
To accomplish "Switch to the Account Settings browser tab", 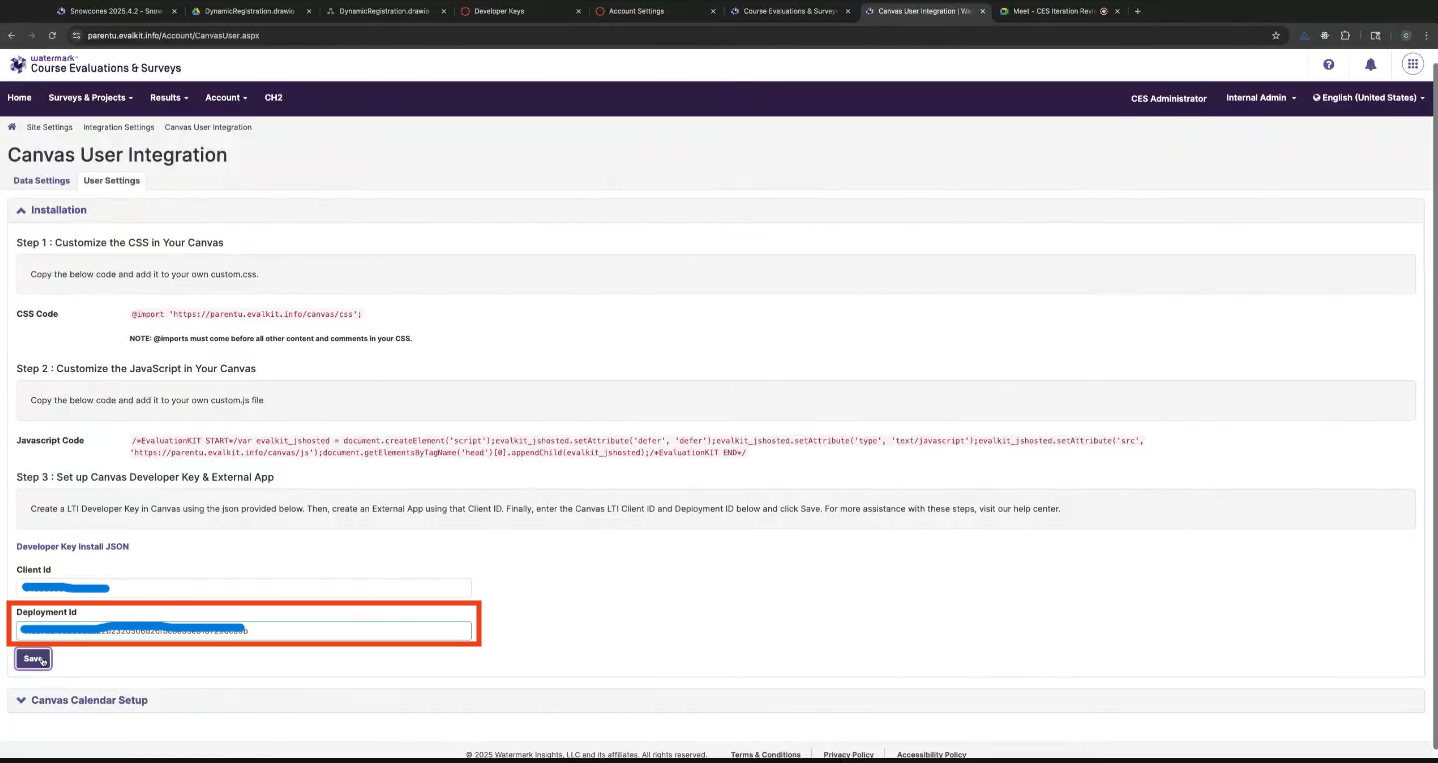I will 654,11.
